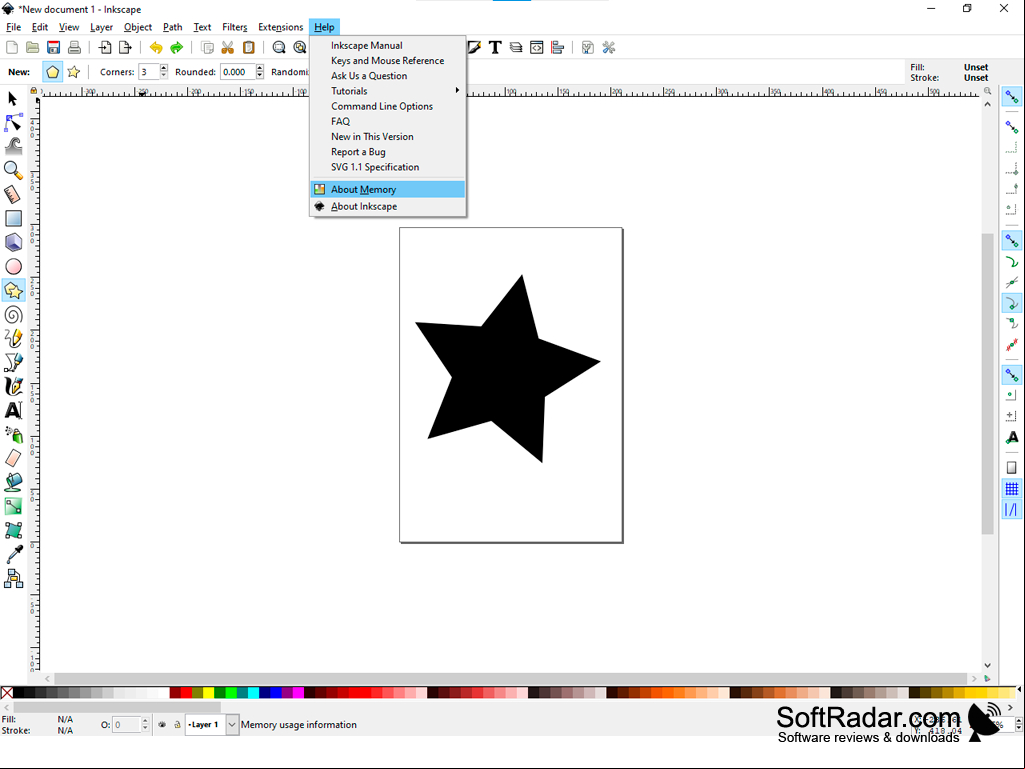Select the Spray tool
Image resolution: width=1025 pixels, height=769 pixels.
13,435
